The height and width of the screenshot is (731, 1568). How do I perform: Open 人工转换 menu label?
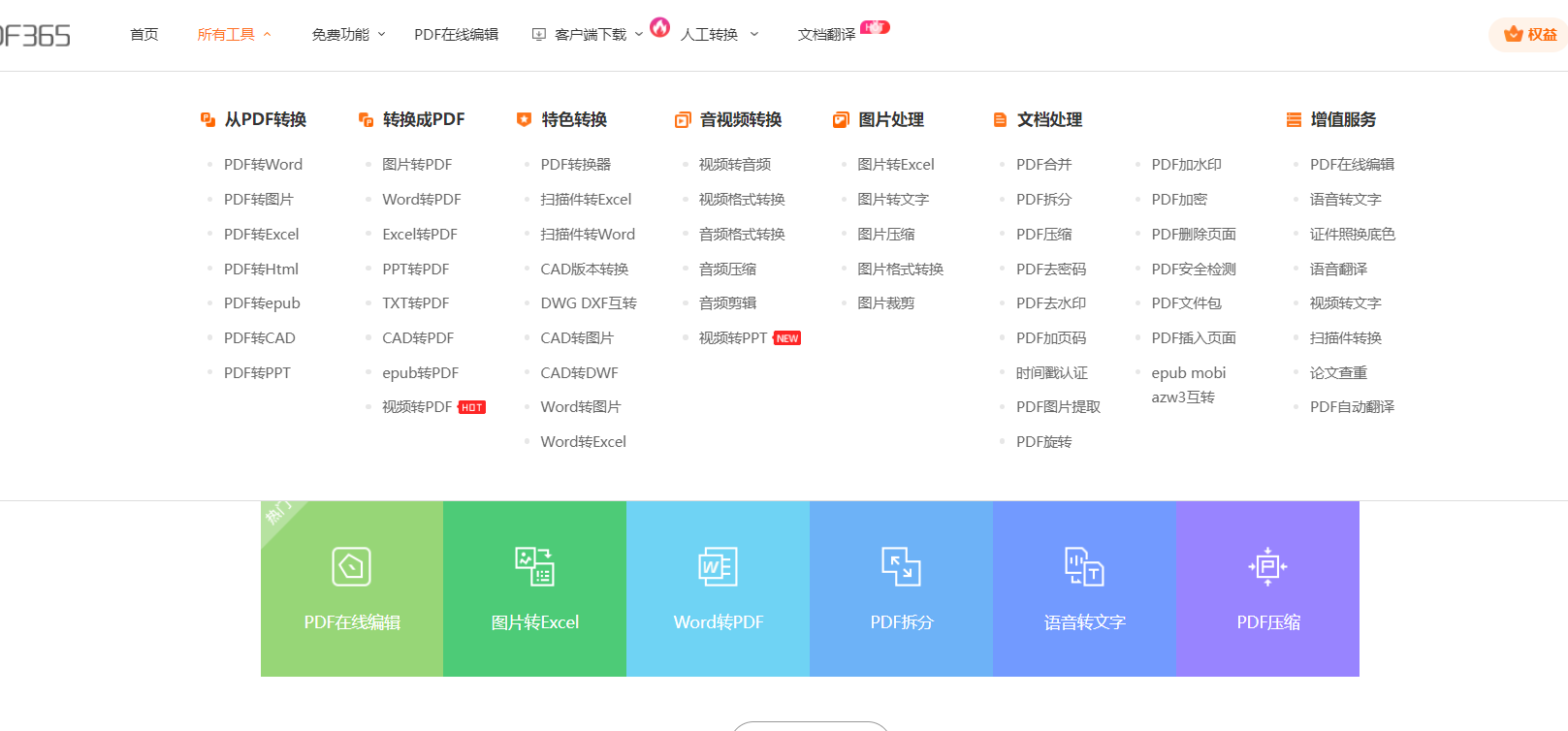[709, 34]
